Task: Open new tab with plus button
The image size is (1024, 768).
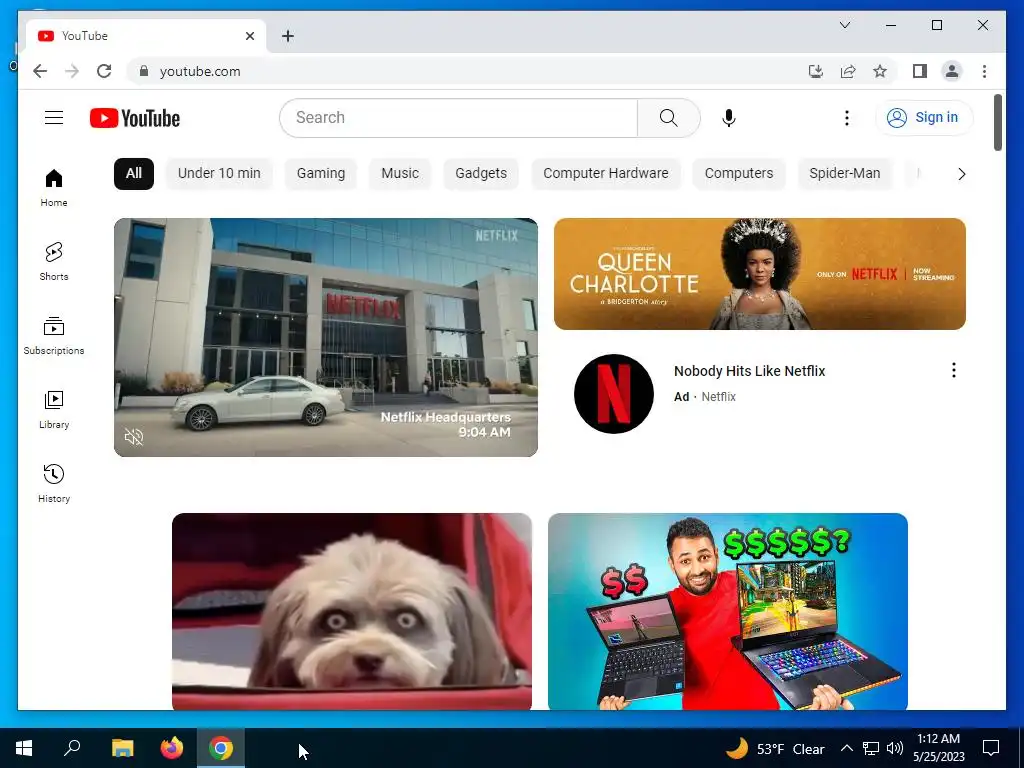Action: tap(288, 36)
